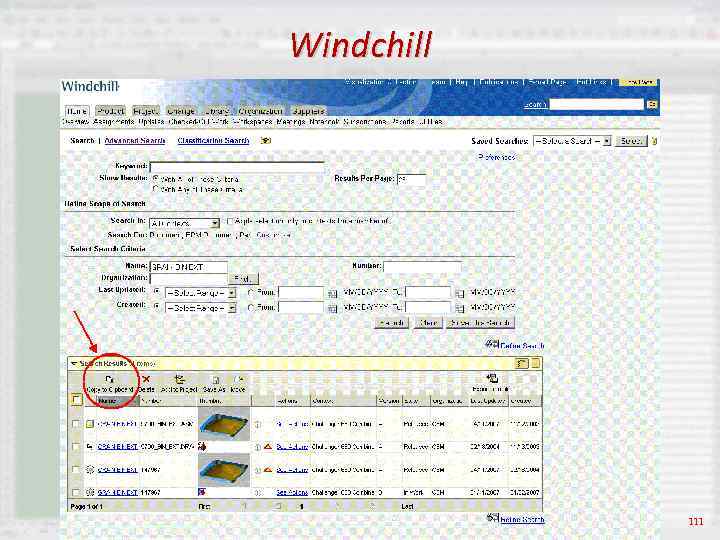Click the Move icon in results toolbar
The height and width of the screenshot is (540, 720).
[x=238, y=380]
